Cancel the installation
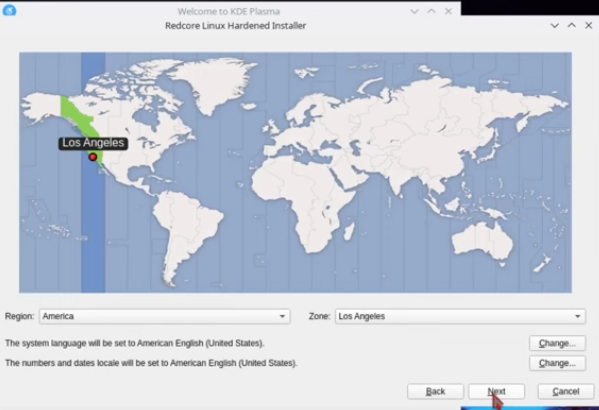599x410 pixels. click(566, 391)
